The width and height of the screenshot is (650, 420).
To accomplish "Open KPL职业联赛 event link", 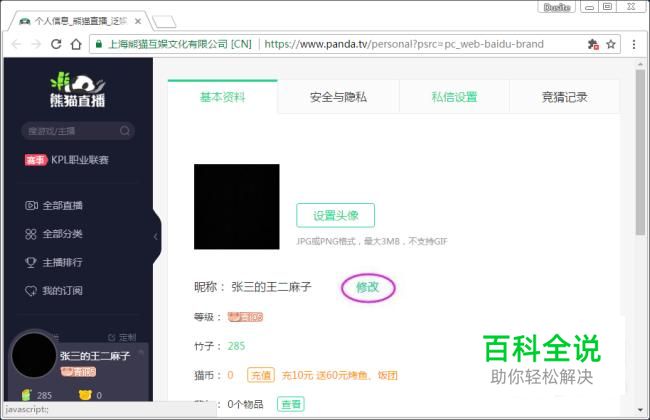I will click(67, 160).
